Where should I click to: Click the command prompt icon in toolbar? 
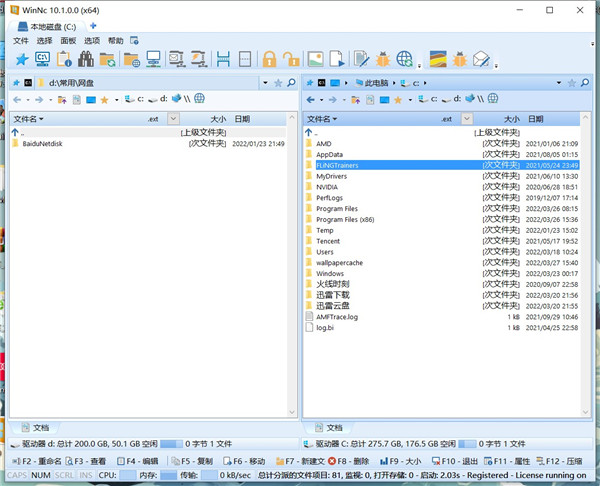[43, 59]
